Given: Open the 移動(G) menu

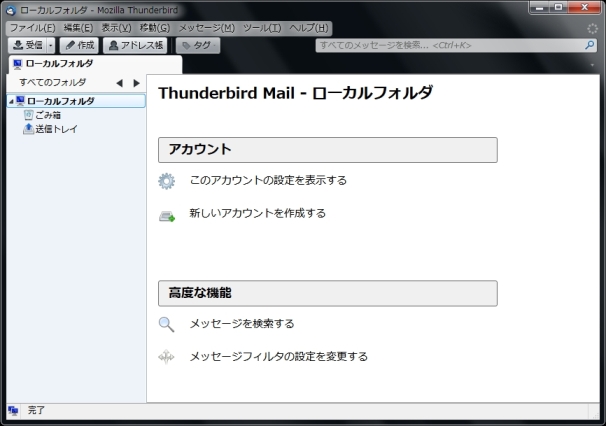Looking at the screenshot, I should tap(155, 28).
